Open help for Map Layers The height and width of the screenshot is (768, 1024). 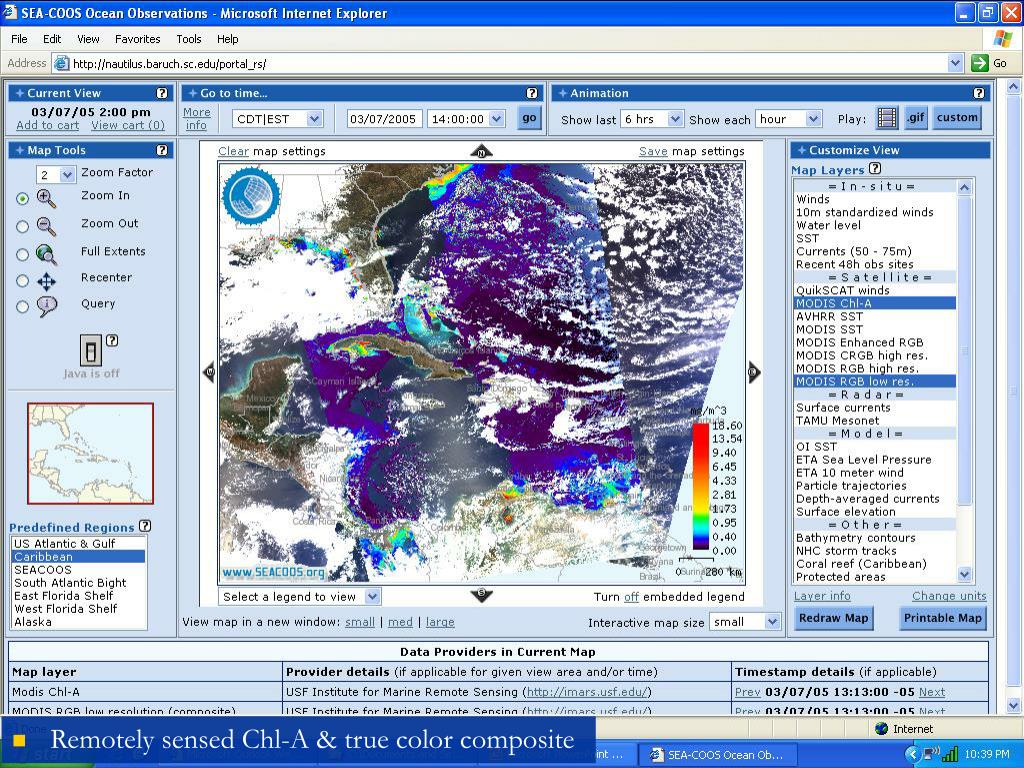(x=875, y=168)
